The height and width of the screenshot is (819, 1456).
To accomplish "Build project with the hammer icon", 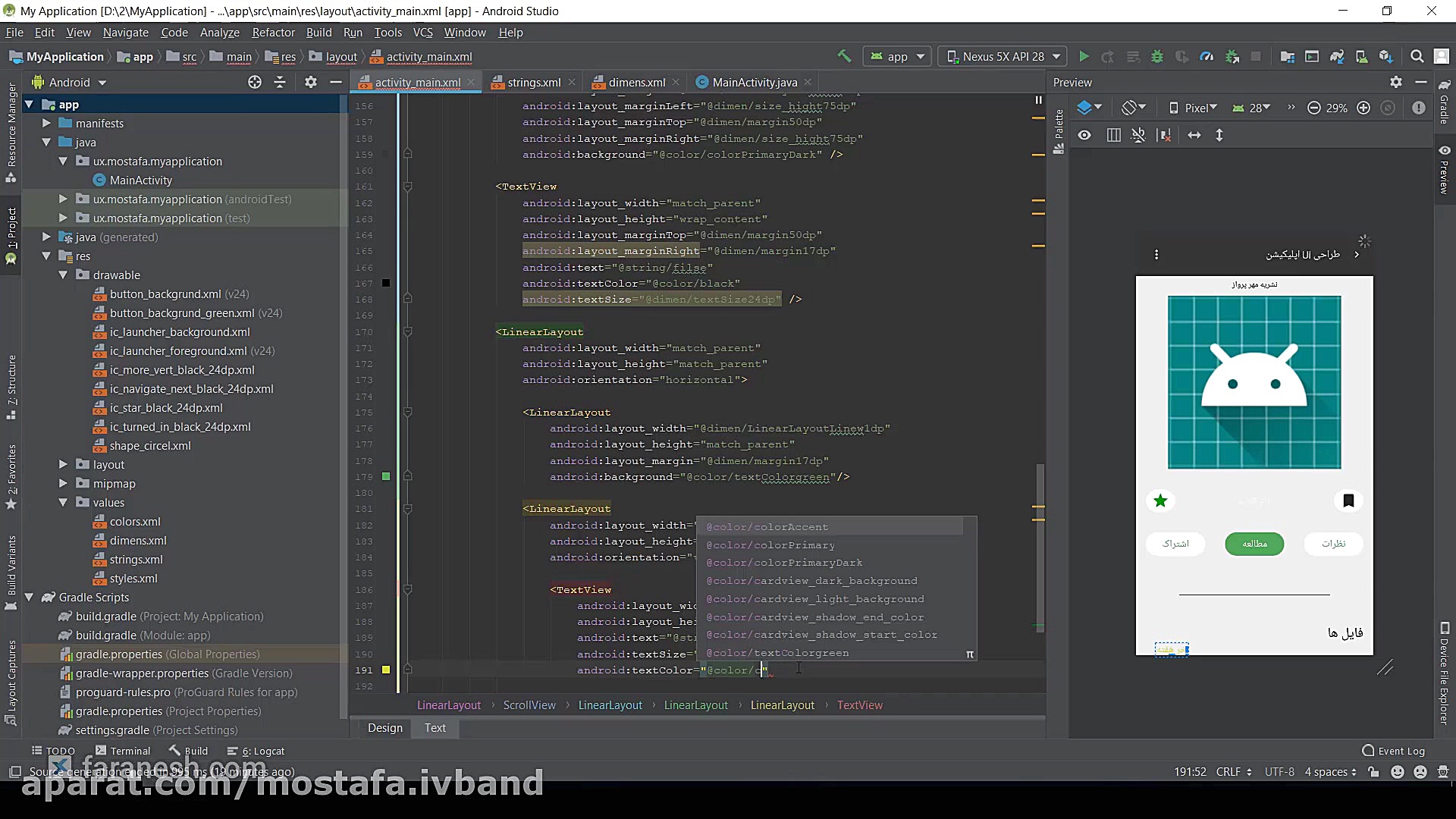I will (843, 56).
